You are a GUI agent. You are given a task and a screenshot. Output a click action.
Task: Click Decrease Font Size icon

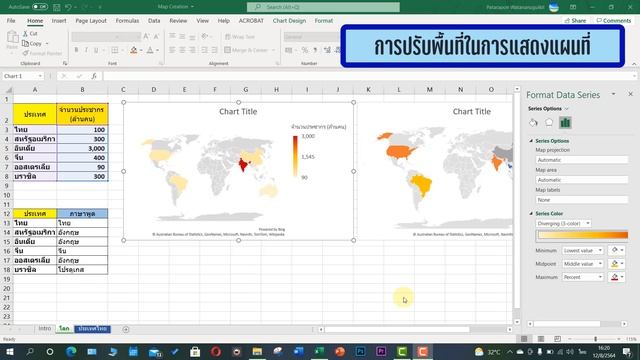pyautogui.click(x=156, y=37)
